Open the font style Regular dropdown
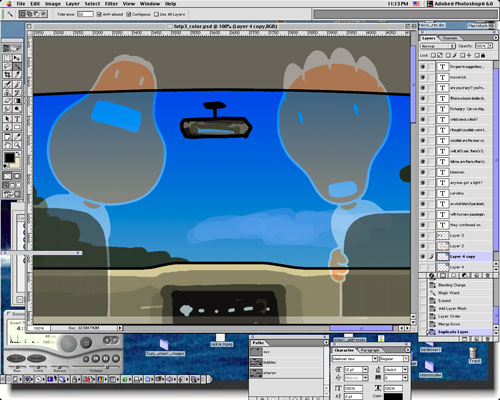 point(394,359)
